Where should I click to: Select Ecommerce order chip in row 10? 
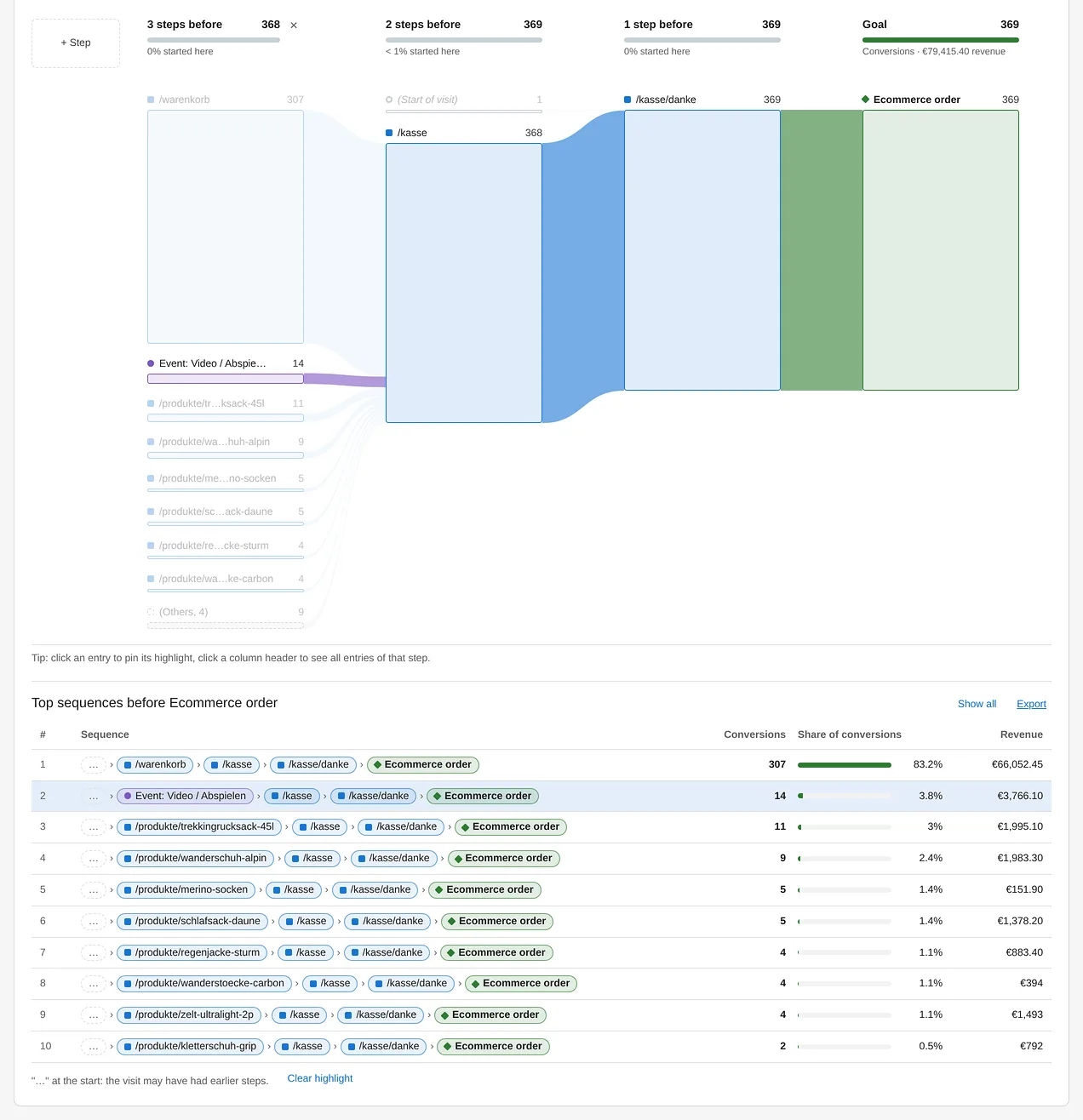(493, 1047)
